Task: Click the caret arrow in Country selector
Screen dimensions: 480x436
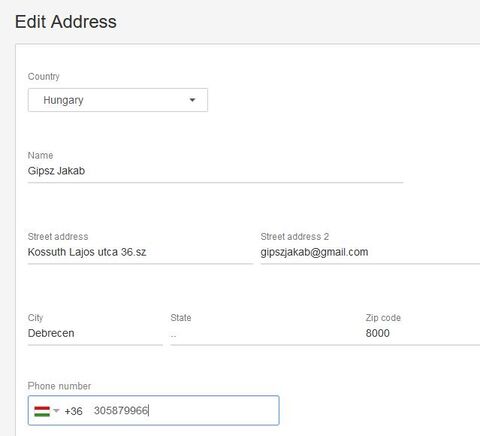Action: tap(192, 100)
